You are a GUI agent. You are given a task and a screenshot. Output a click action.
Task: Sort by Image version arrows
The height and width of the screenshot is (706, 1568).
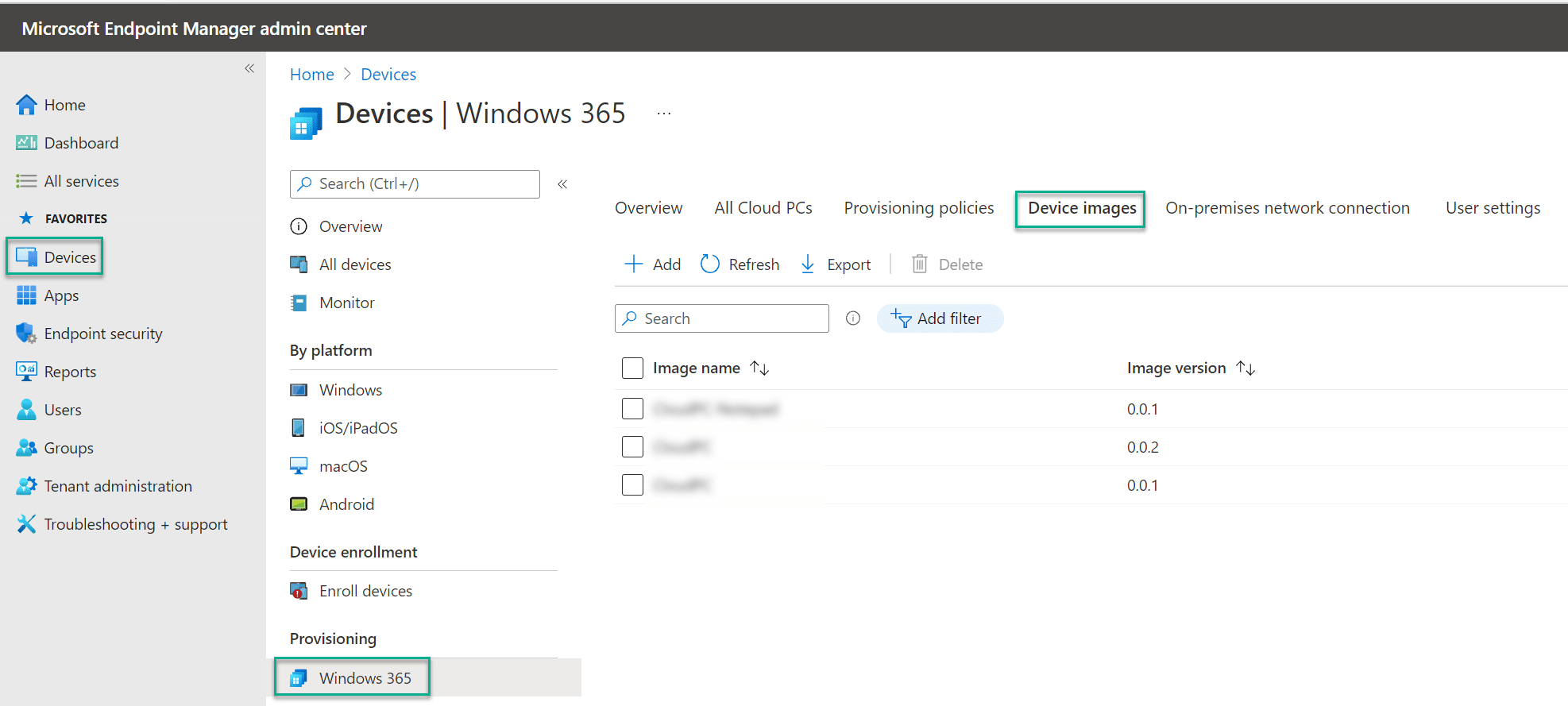pyautogui.click(x=1246, y=368)
